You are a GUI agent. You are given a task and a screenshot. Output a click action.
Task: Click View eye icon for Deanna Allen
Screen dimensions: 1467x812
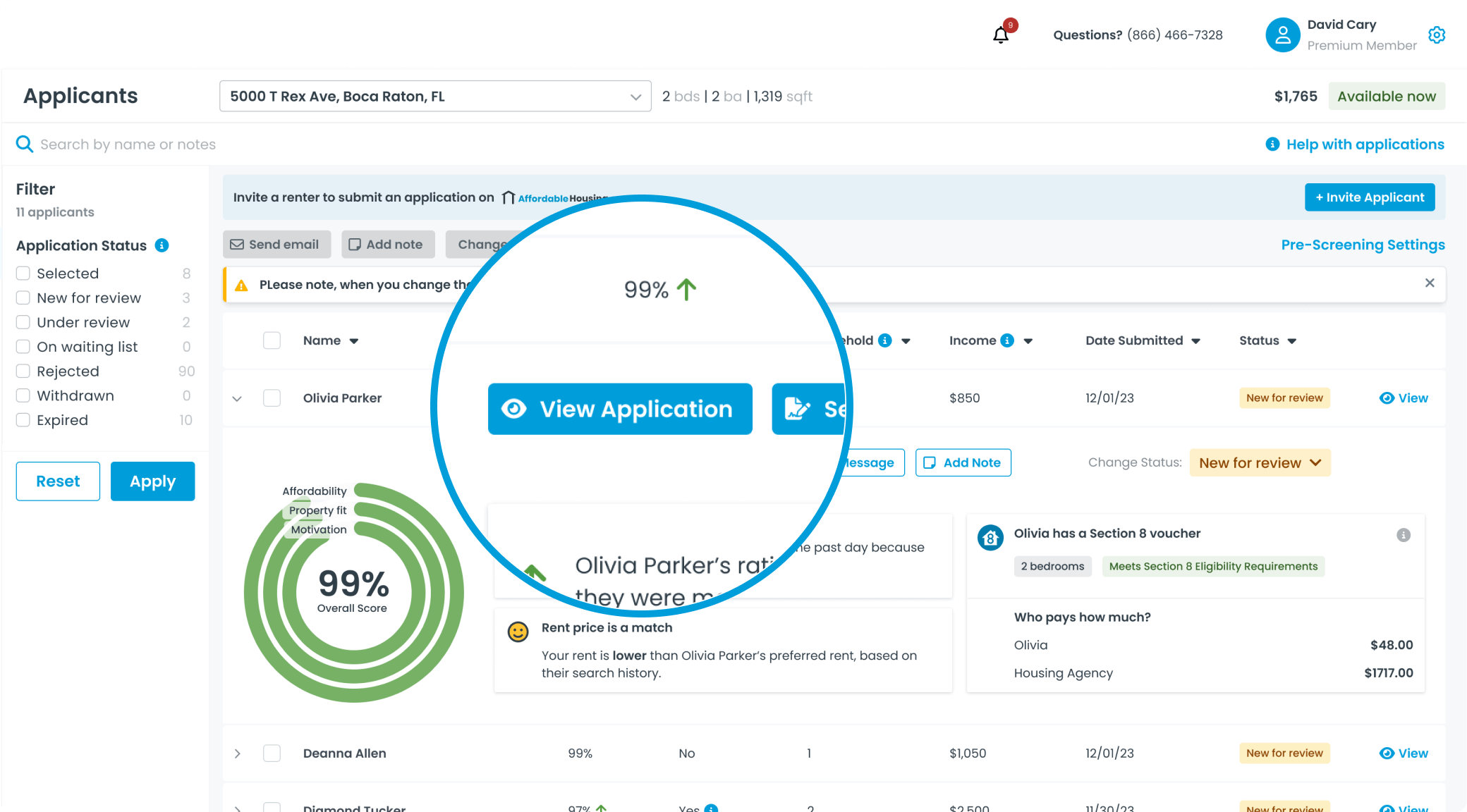(x=1387, y=753)
